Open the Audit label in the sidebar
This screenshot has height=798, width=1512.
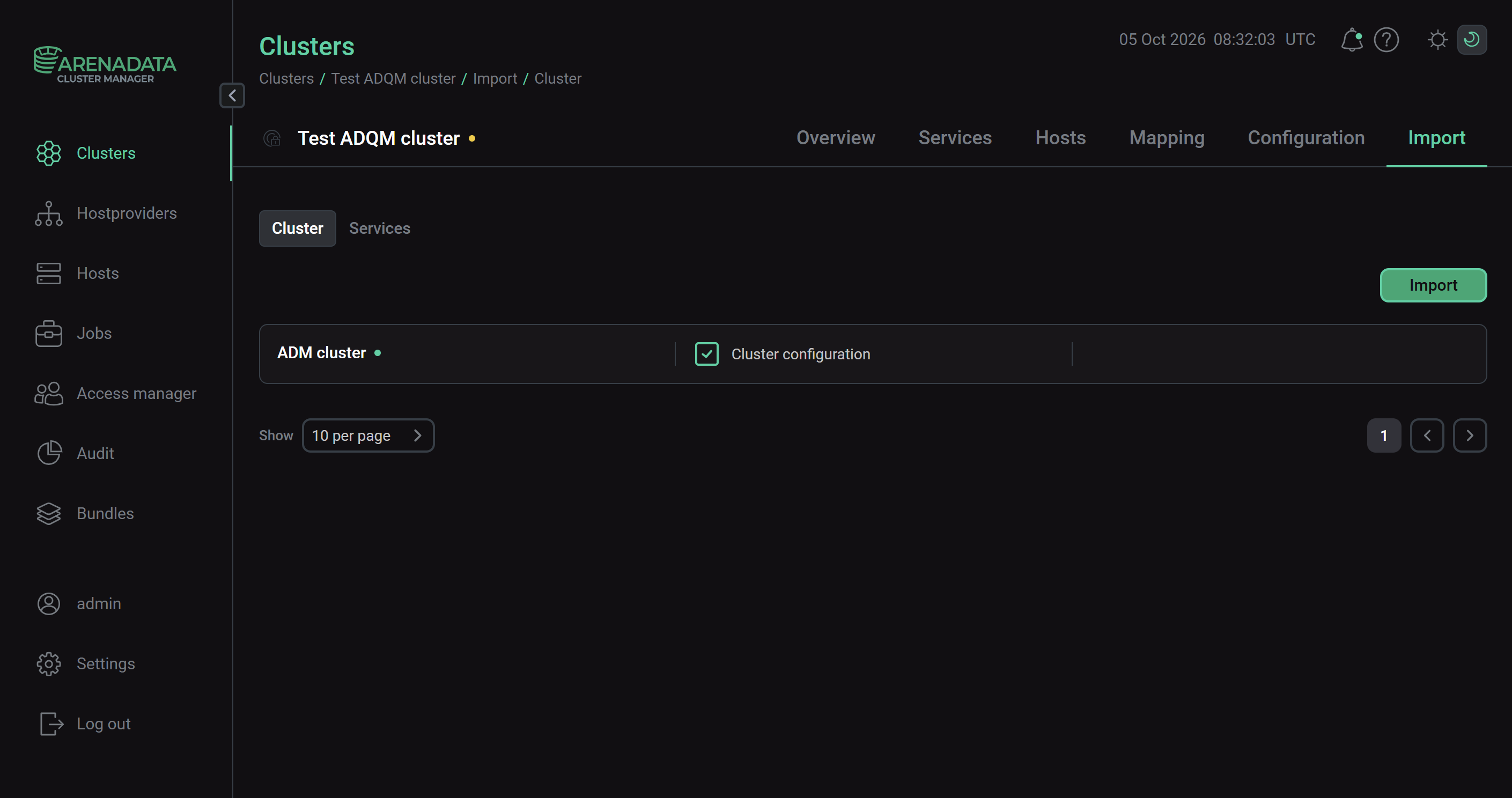tap(95, 454)
